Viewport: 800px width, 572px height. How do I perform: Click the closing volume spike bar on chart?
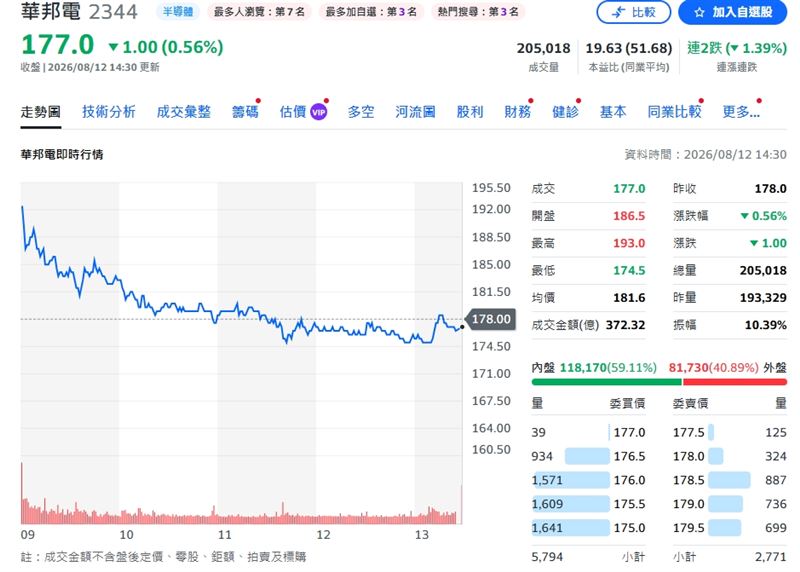point(461,504)
